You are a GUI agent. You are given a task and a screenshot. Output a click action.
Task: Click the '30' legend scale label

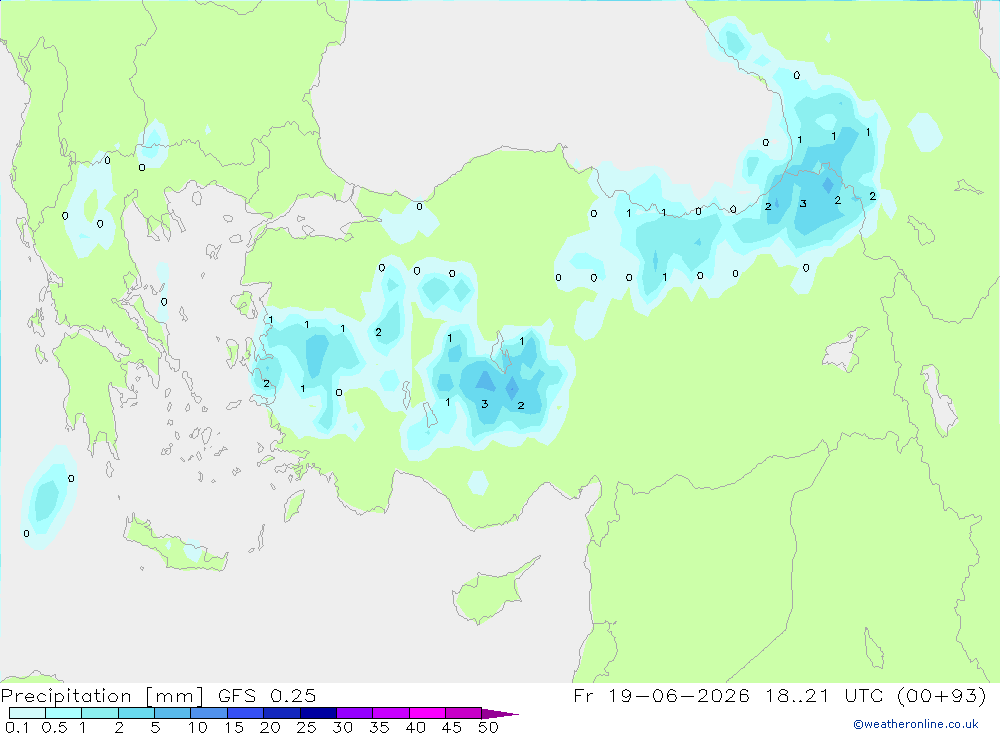[x=343, y=727]
